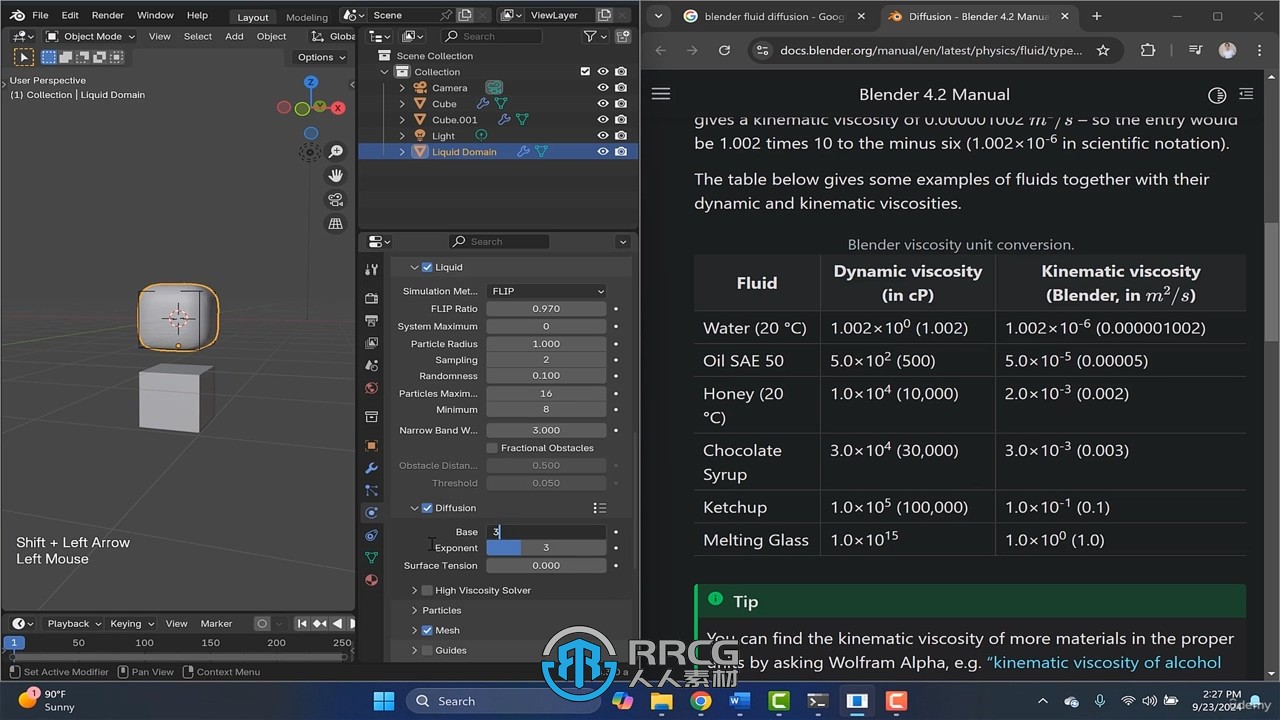
Task: Expand the Cube item in Outliner
Action: tap(402, 104)
